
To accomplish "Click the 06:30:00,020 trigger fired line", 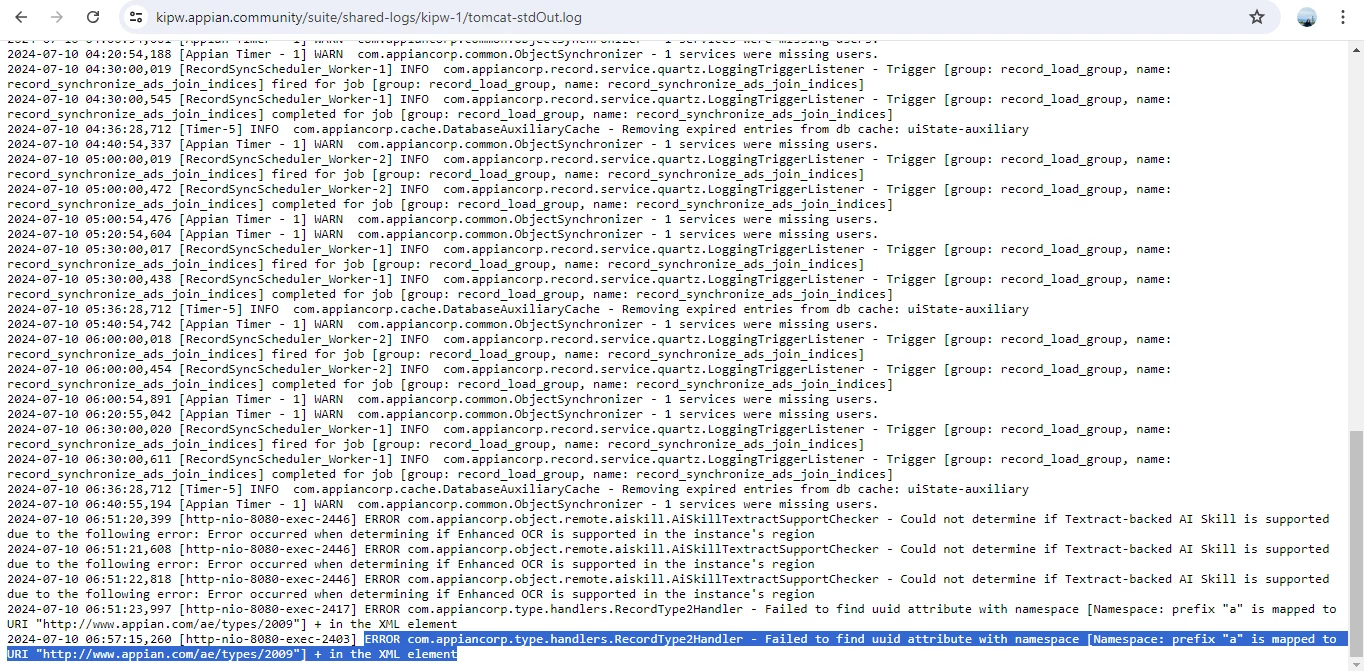I will 589,436.
